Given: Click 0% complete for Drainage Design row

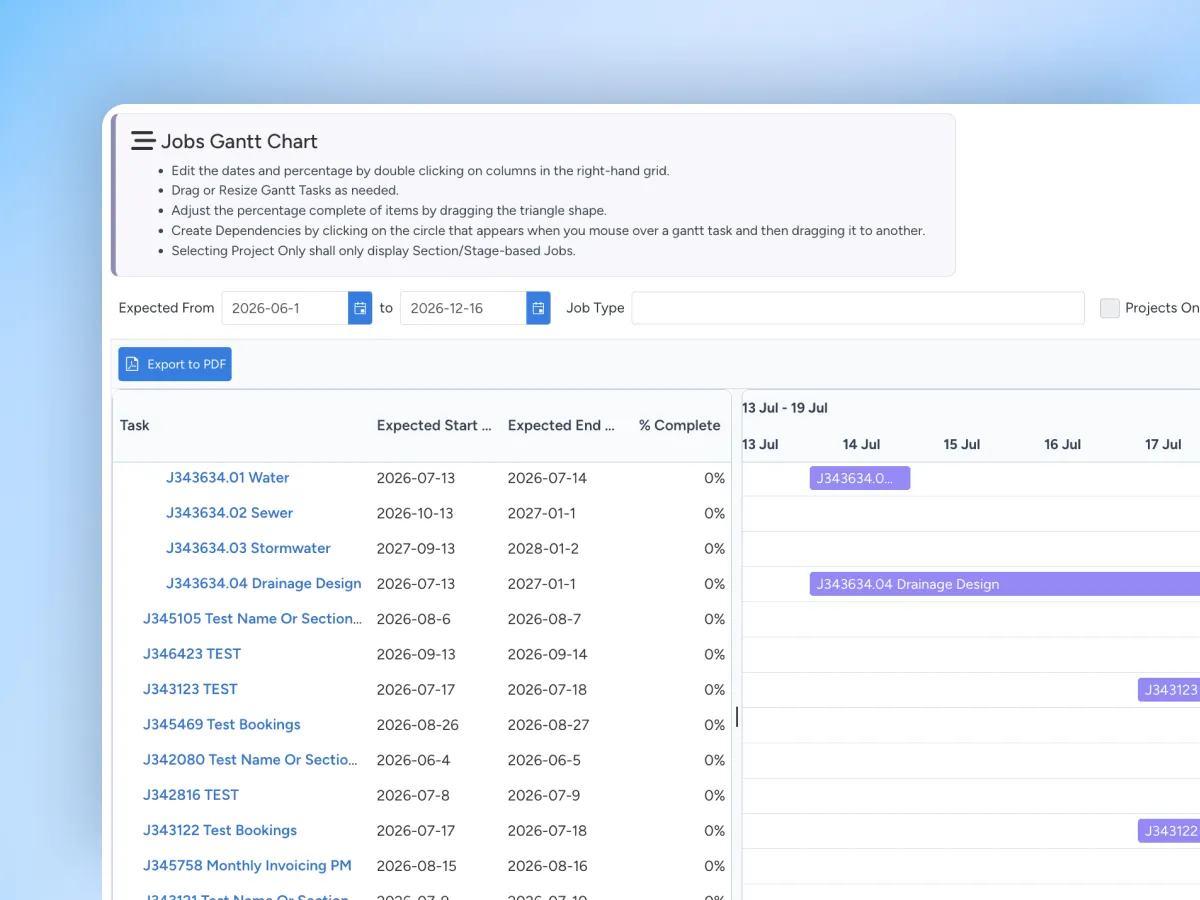Looking at the screenshot, I should tap(714, 584).
